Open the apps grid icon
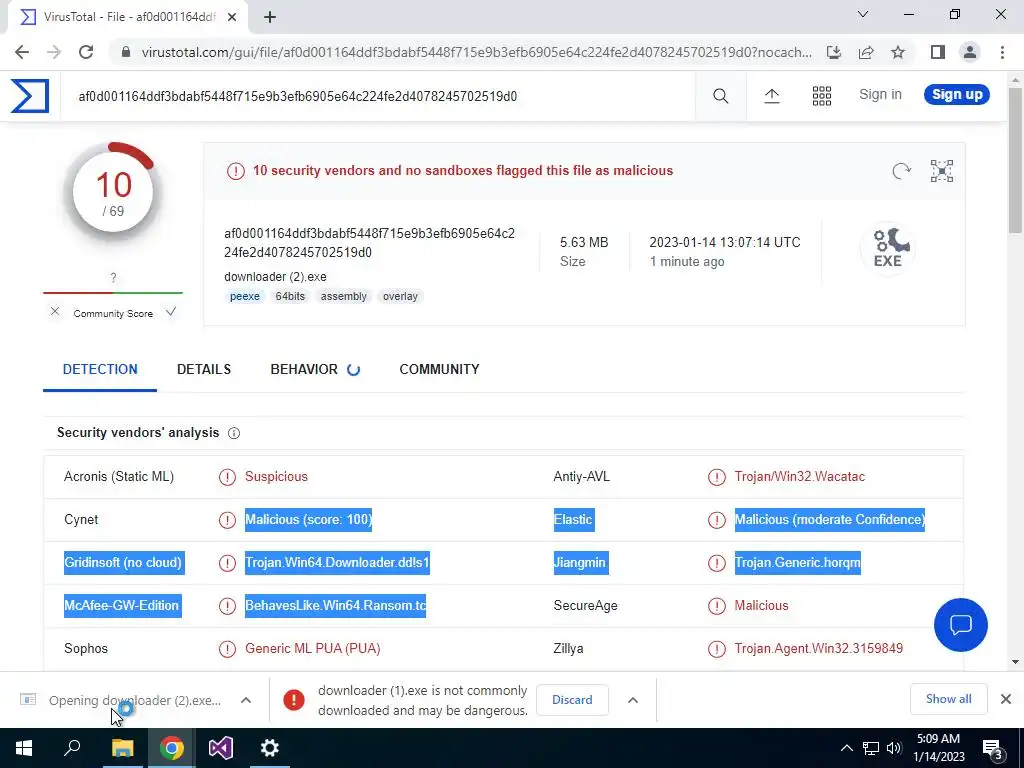 [822, 96]
